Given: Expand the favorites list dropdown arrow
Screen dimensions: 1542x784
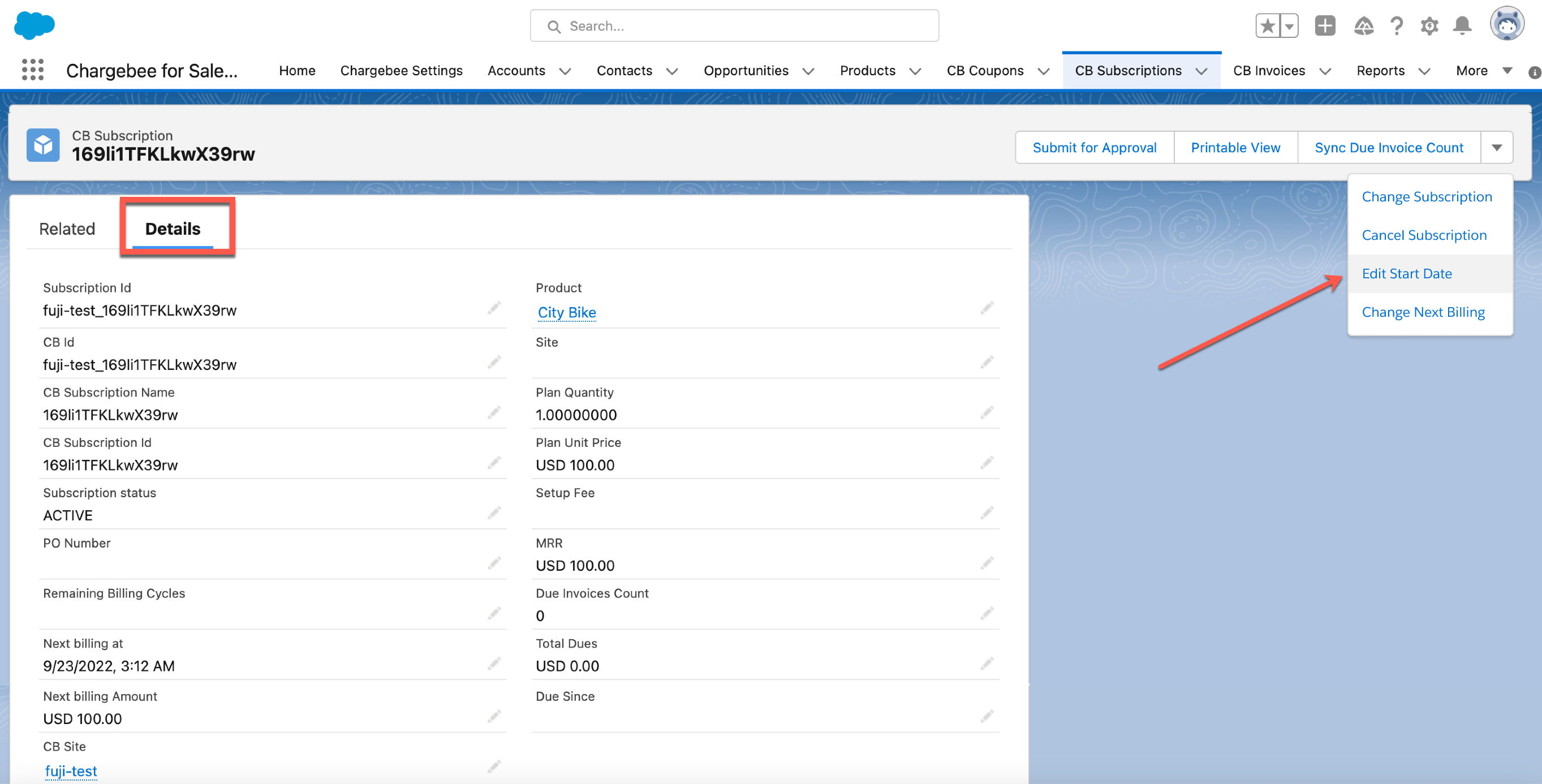Looking at the screenshot, I should [1289, 25].
